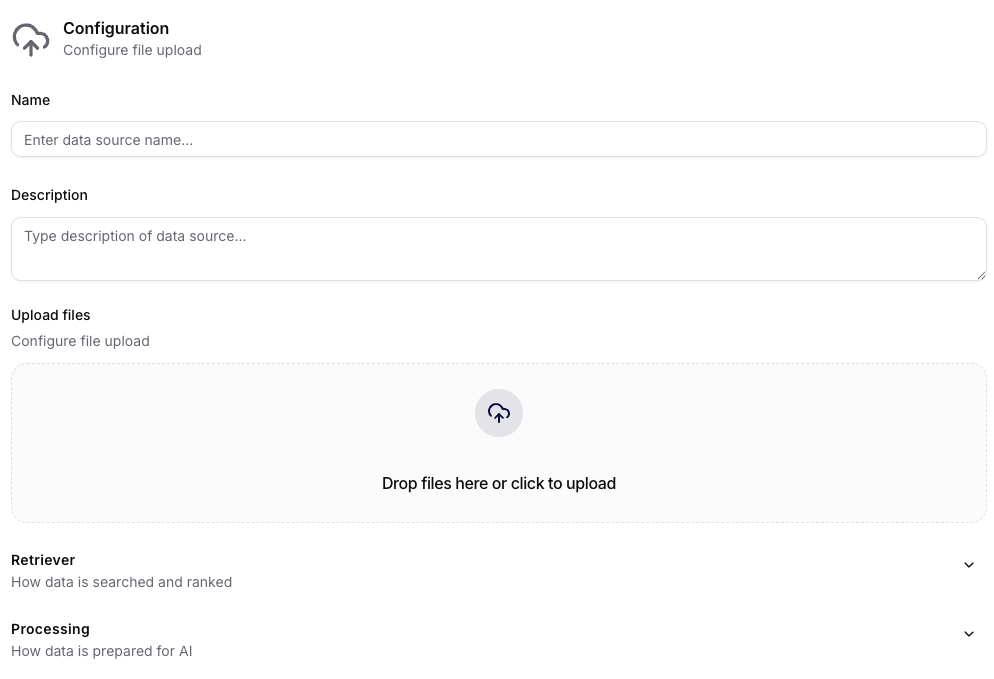Focus the Description text area
This screenshot has width=994, height=679.
499,248
